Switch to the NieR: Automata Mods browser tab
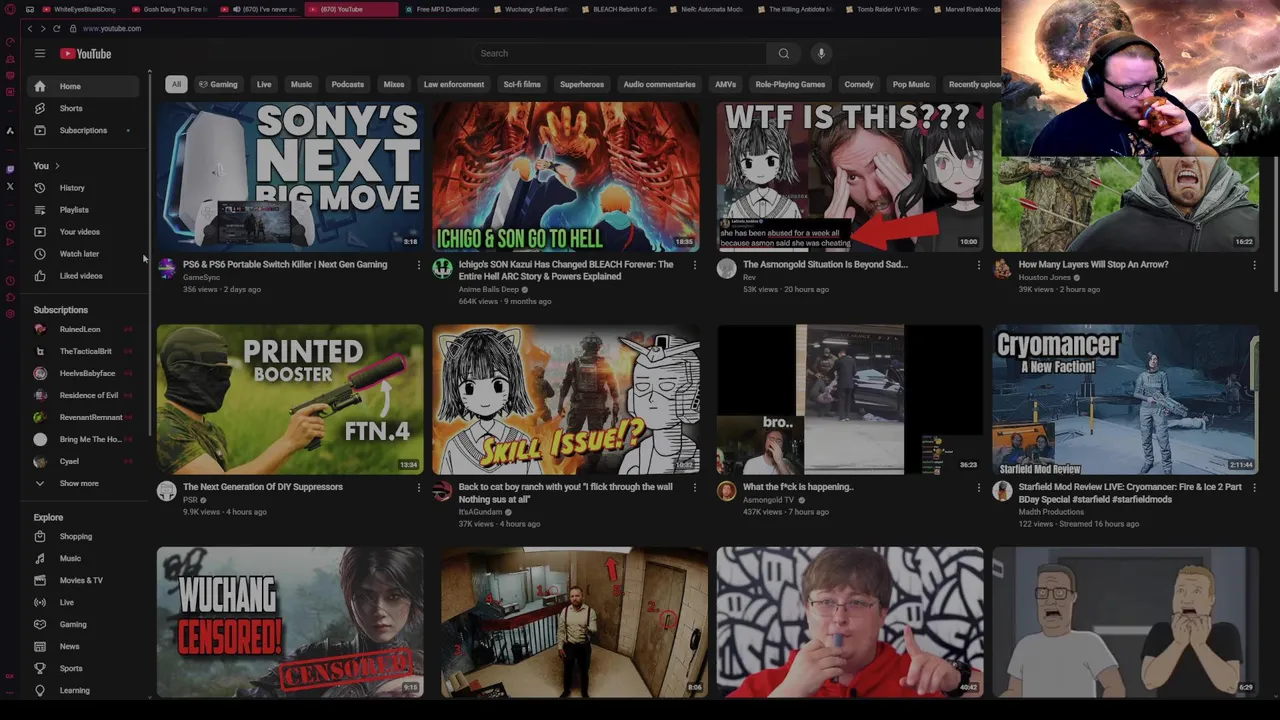1280x720 pixels. 706,9
